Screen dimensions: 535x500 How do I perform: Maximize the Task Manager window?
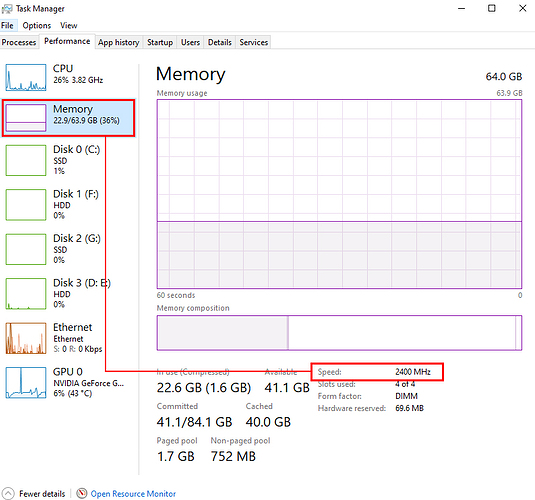[x=492, y=9]
